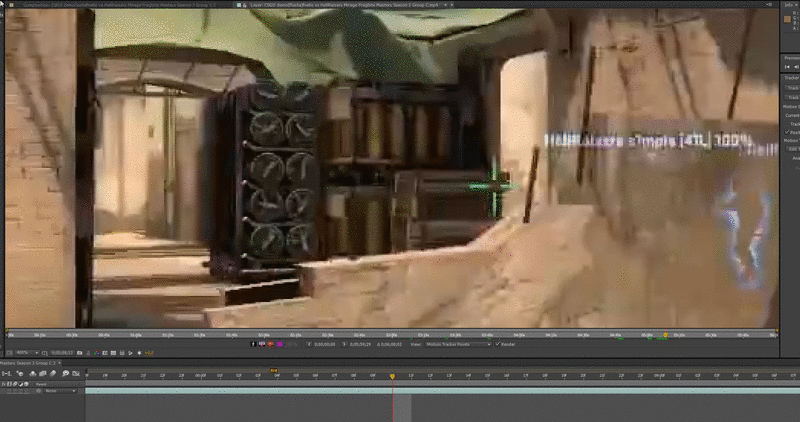Click the layer viewer time ruler bar
Viewport: 800px width, 422px height.
(392, 335)
